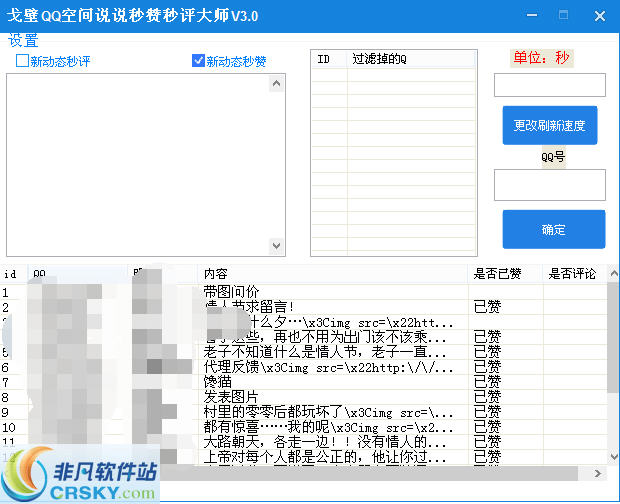
Task: Click the 是否已赞 column header
Action: click(505, 274)
